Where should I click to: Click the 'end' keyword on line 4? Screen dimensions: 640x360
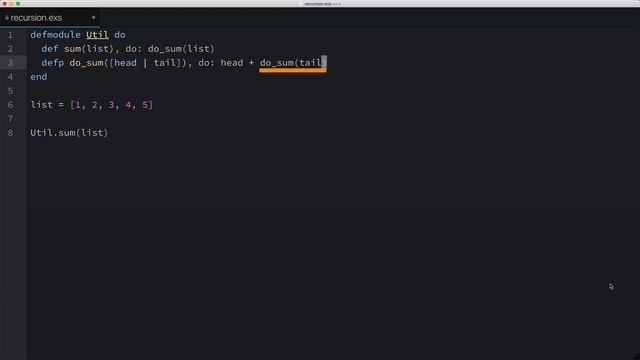pyautogui.click(x=39, y=77)
